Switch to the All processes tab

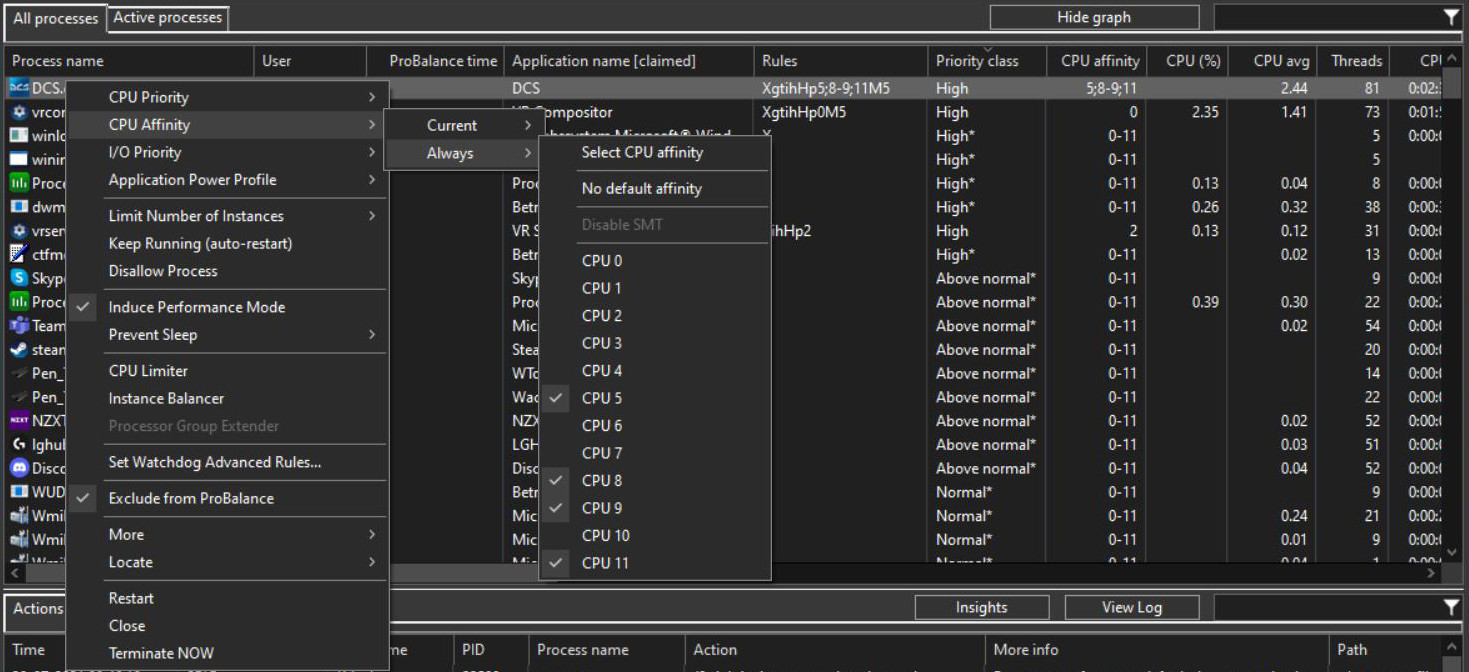(56, 18)
